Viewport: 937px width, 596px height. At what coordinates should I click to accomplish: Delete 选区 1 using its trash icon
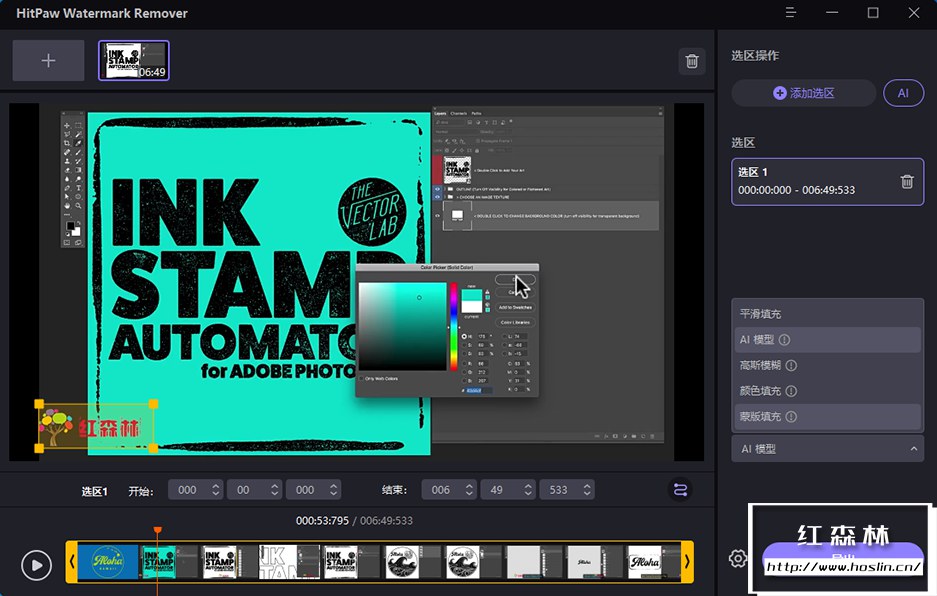point(906,181)
